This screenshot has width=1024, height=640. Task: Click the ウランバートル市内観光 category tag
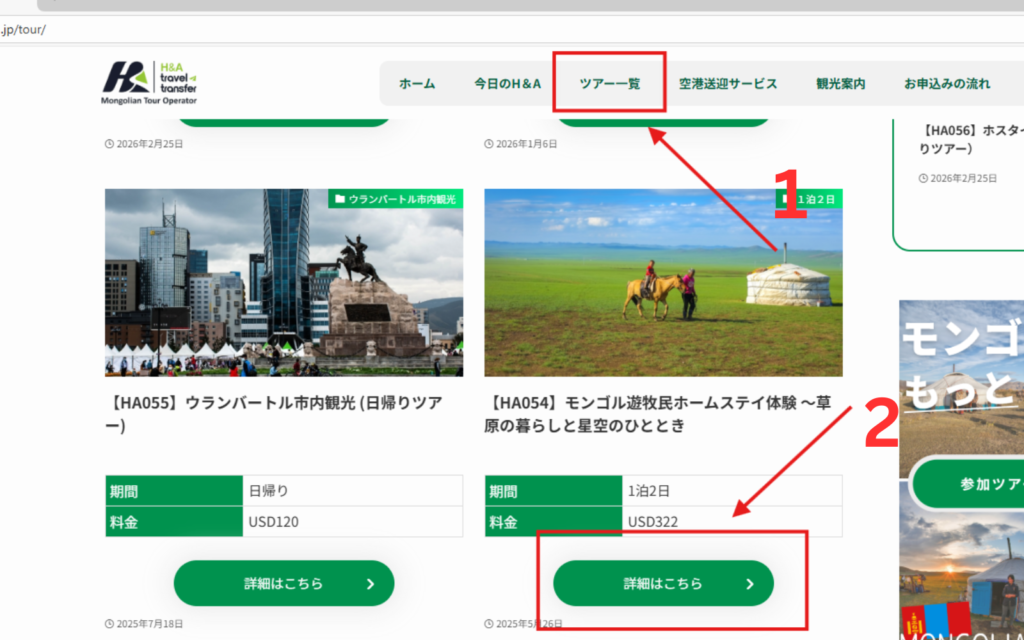pos(395,199)
